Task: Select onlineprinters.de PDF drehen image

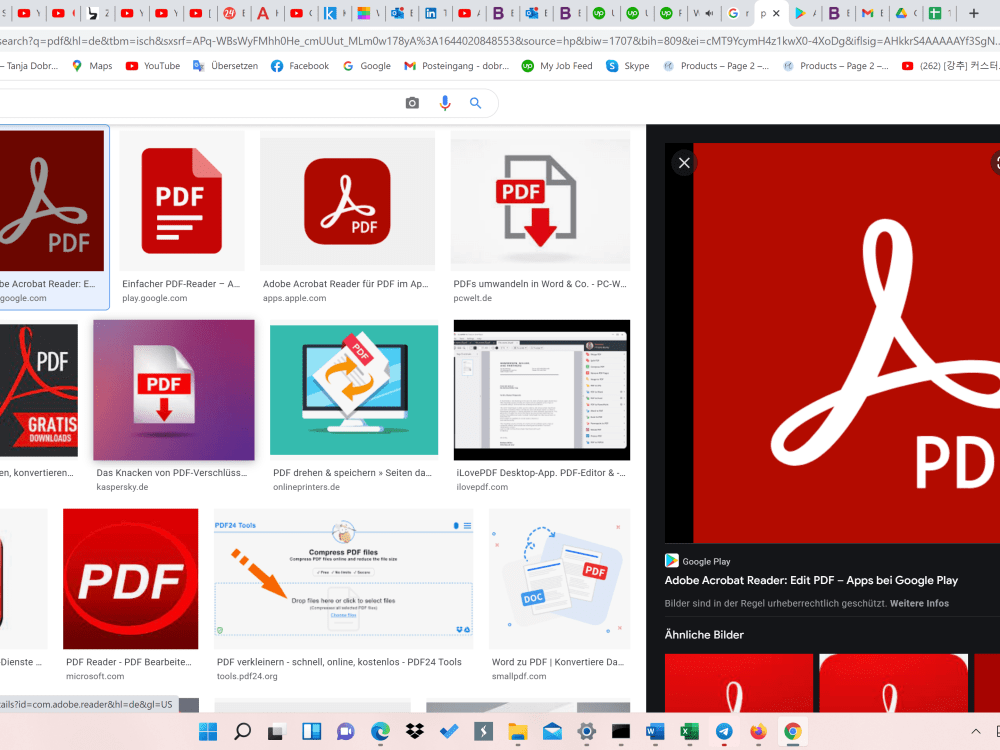Action: (x=354, y=390)
